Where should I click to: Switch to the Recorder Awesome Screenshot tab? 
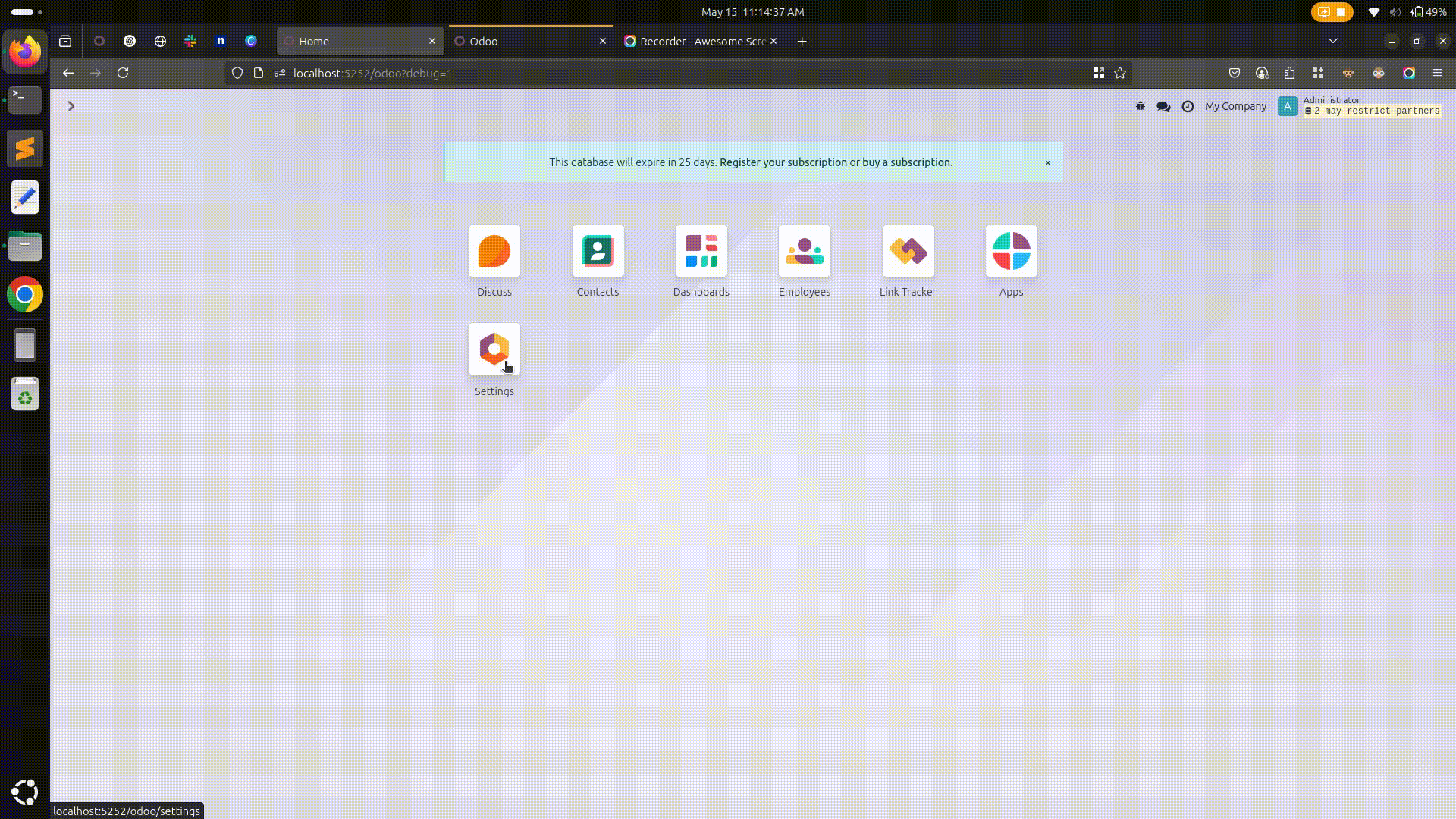701,41
